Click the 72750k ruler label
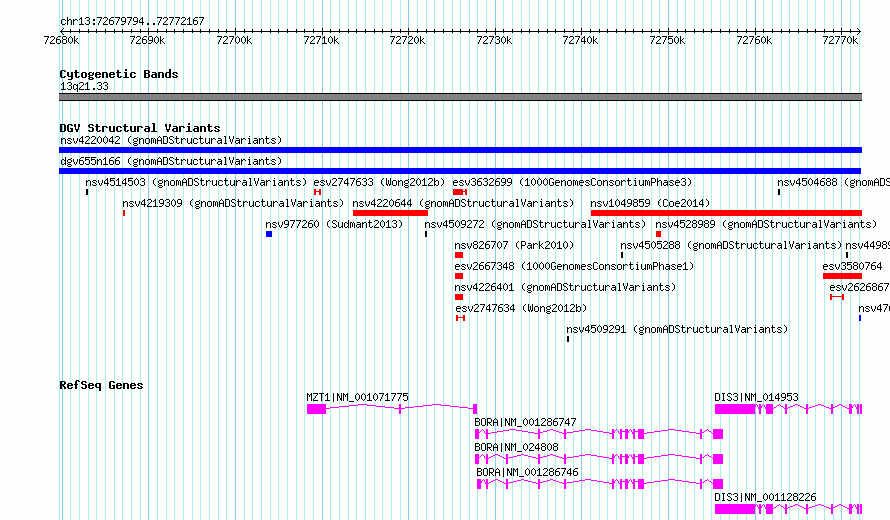This screenshot has width=890, height=520. tap(668, 40)
